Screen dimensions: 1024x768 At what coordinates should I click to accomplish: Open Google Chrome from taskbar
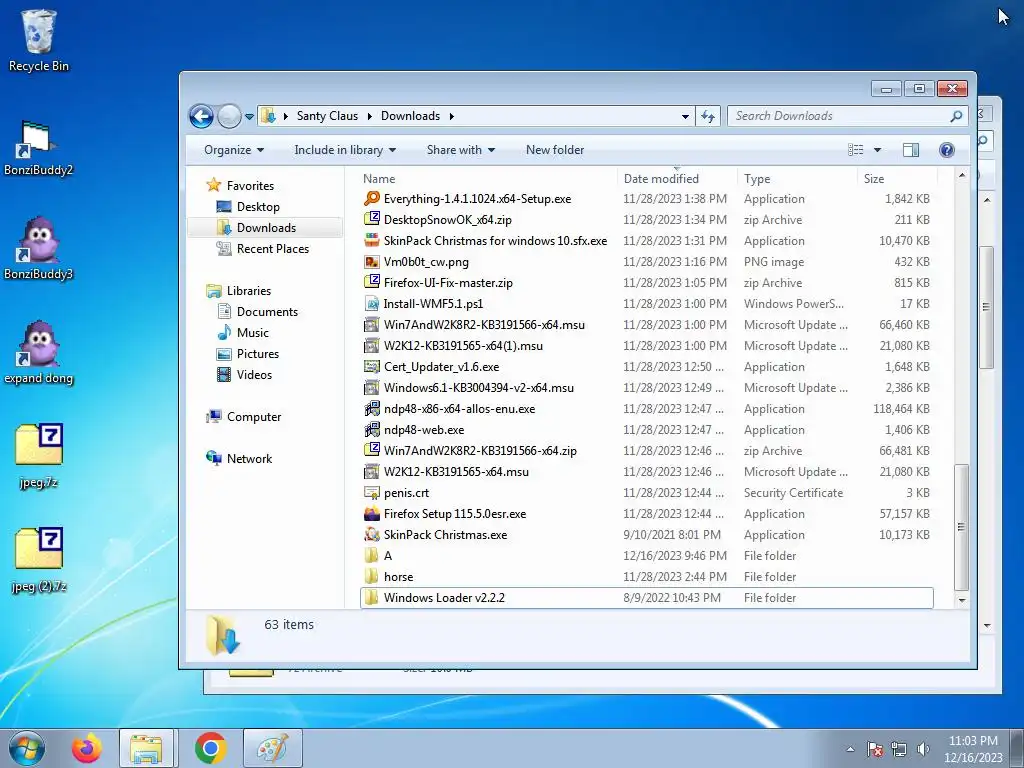tap(210, 748)
